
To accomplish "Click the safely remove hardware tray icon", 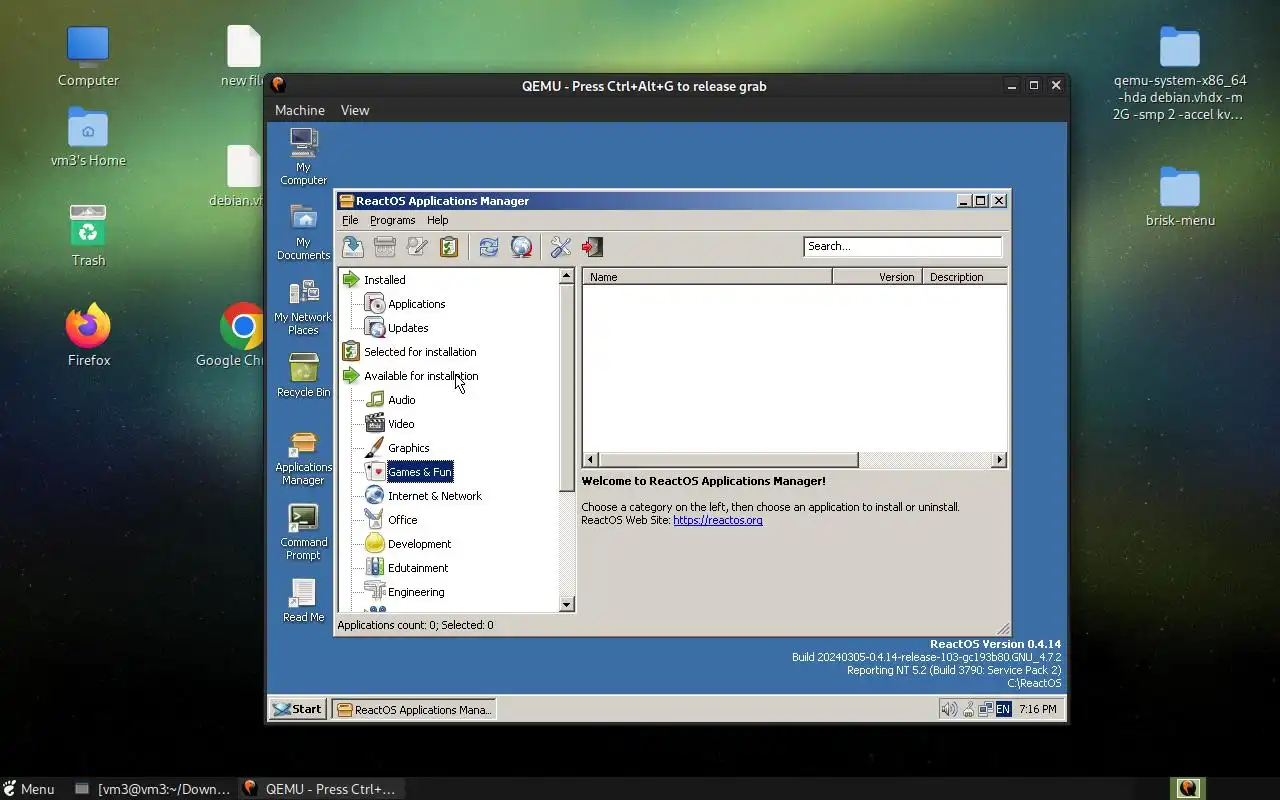I will tap(968, 709).
